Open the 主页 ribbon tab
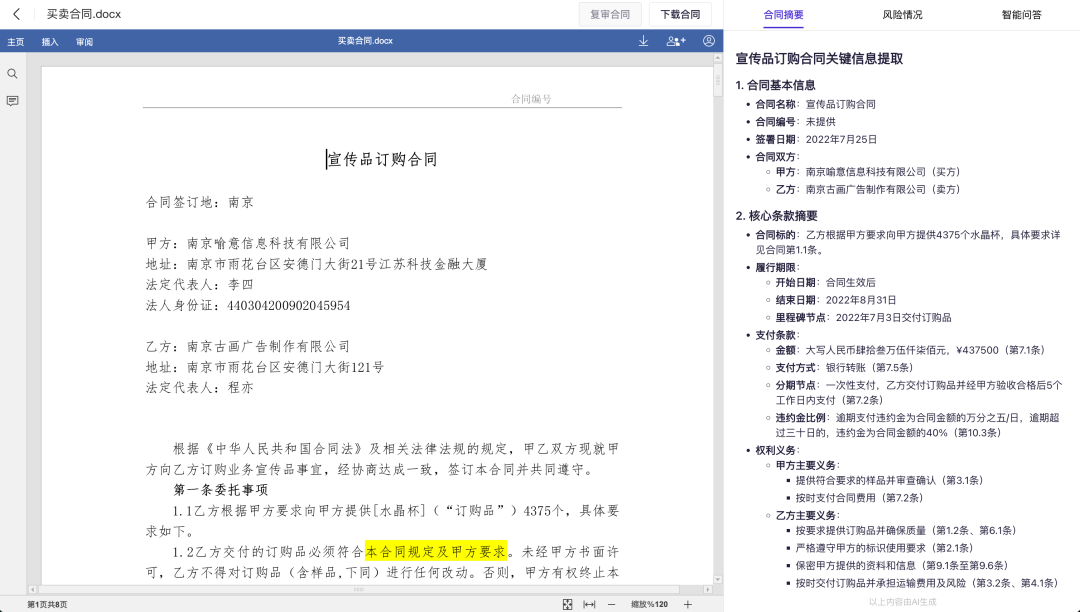The height and width of the screenshot is (612, 1080). pos(16,41)
